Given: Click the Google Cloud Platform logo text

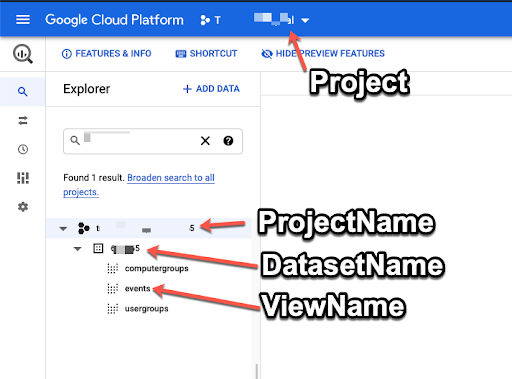Looking at the screenshot, I should tap(114, 20).
